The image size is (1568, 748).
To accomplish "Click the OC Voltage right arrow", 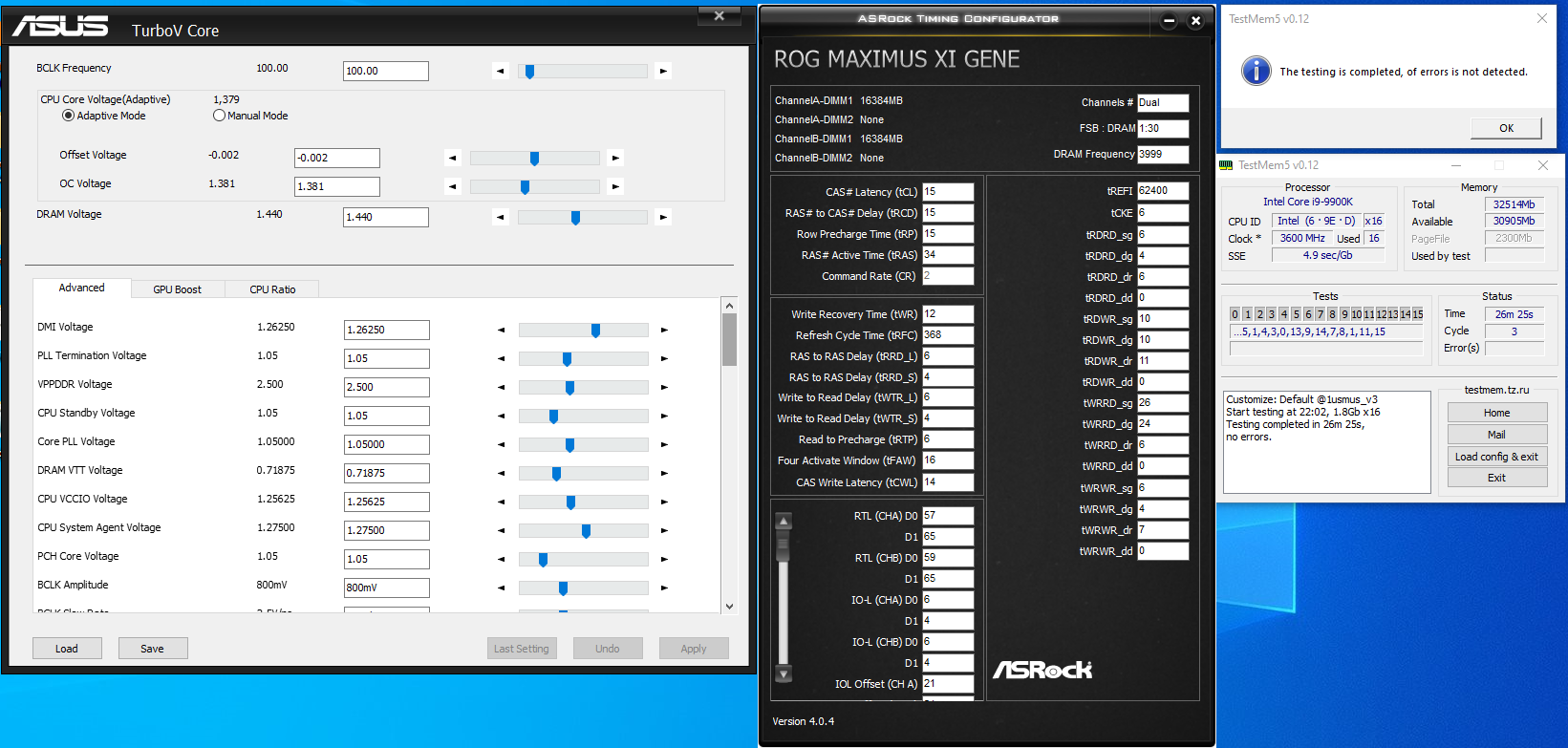I will [x=615, y=186].
